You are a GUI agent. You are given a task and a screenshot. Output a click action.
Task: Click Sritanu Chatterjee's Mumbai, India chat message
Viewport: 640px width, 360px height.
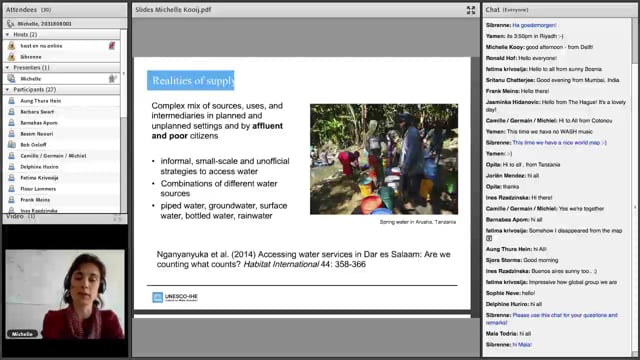pyautogui.click(x=552, y=80)
